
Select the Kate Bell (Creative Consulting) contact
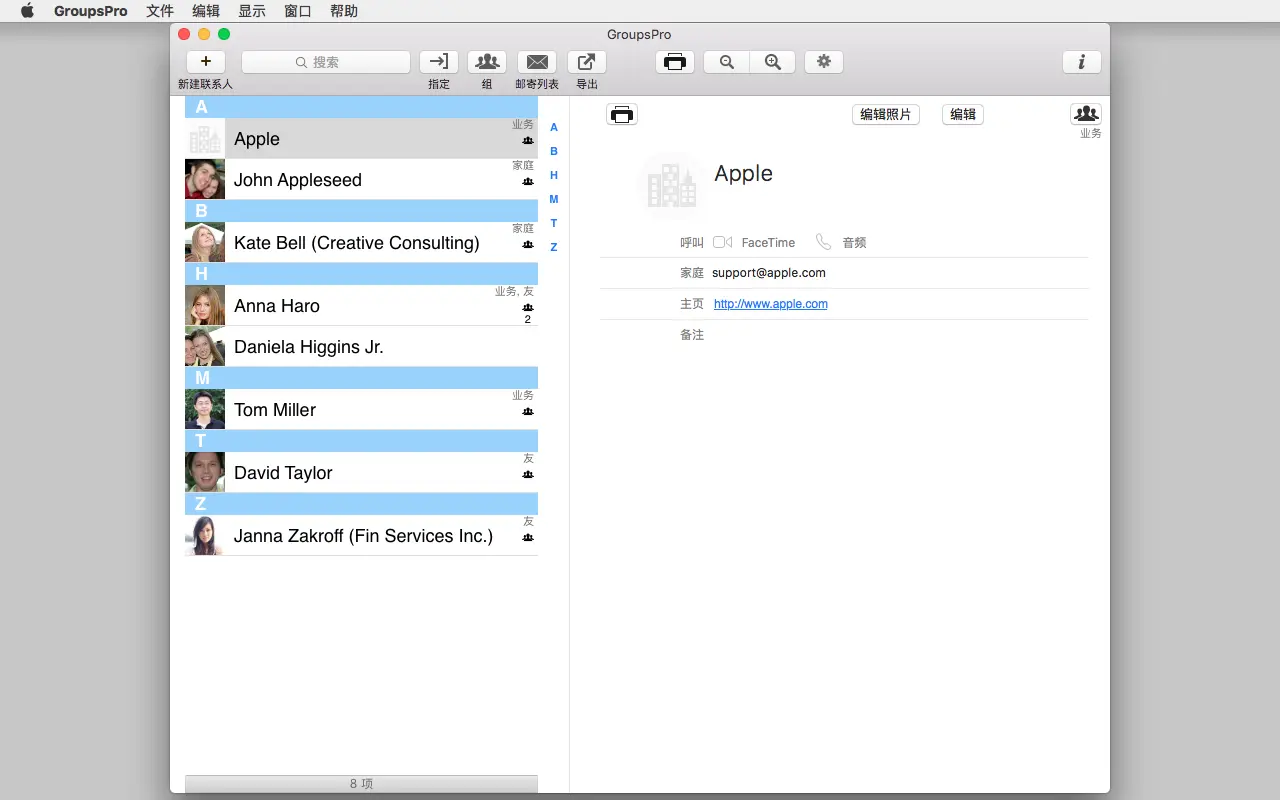[355, 242]
